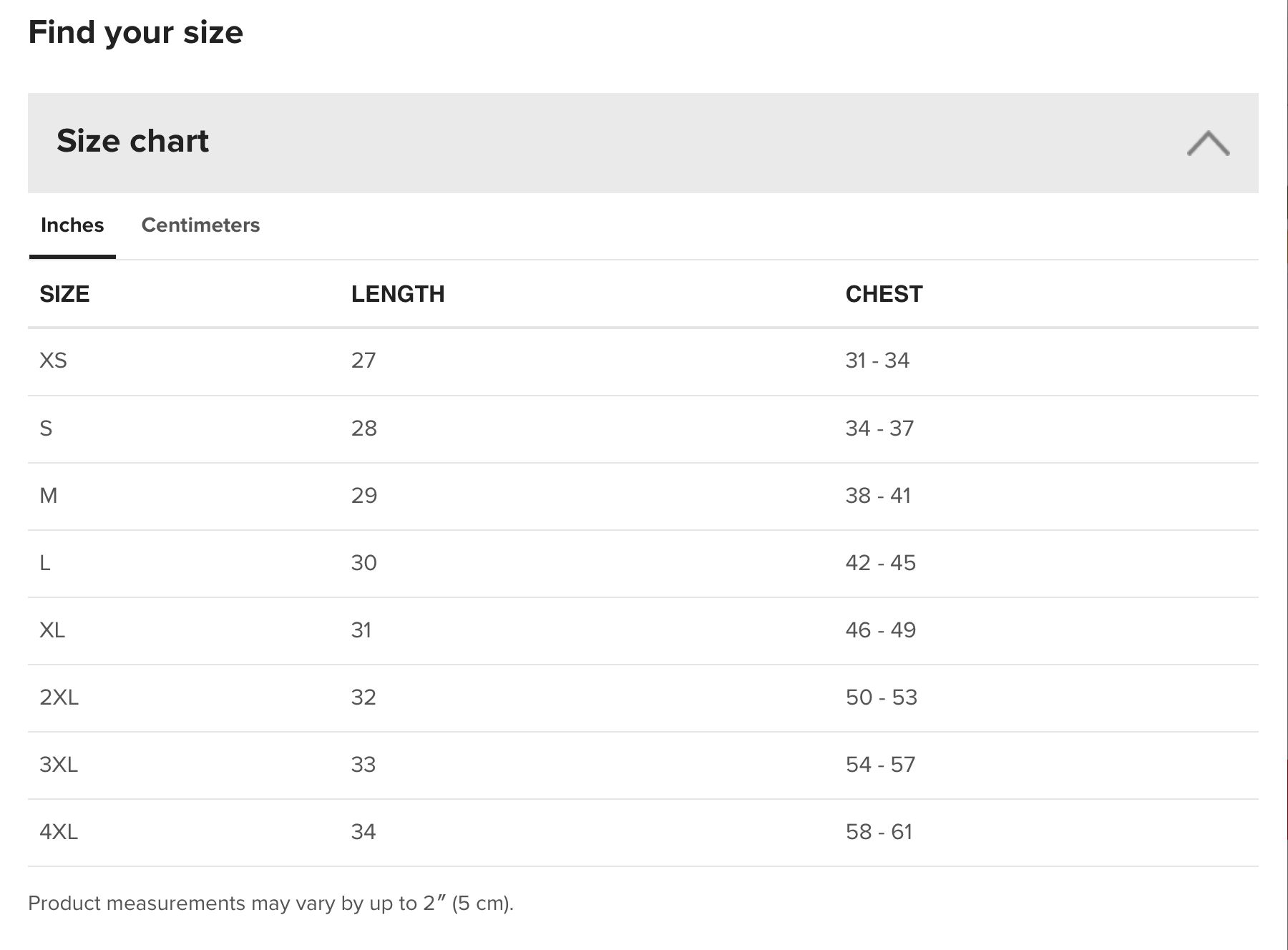The height and width of the screenshot is (950, 1288).
Task: Click the length value 30
Action: [364, 563]
